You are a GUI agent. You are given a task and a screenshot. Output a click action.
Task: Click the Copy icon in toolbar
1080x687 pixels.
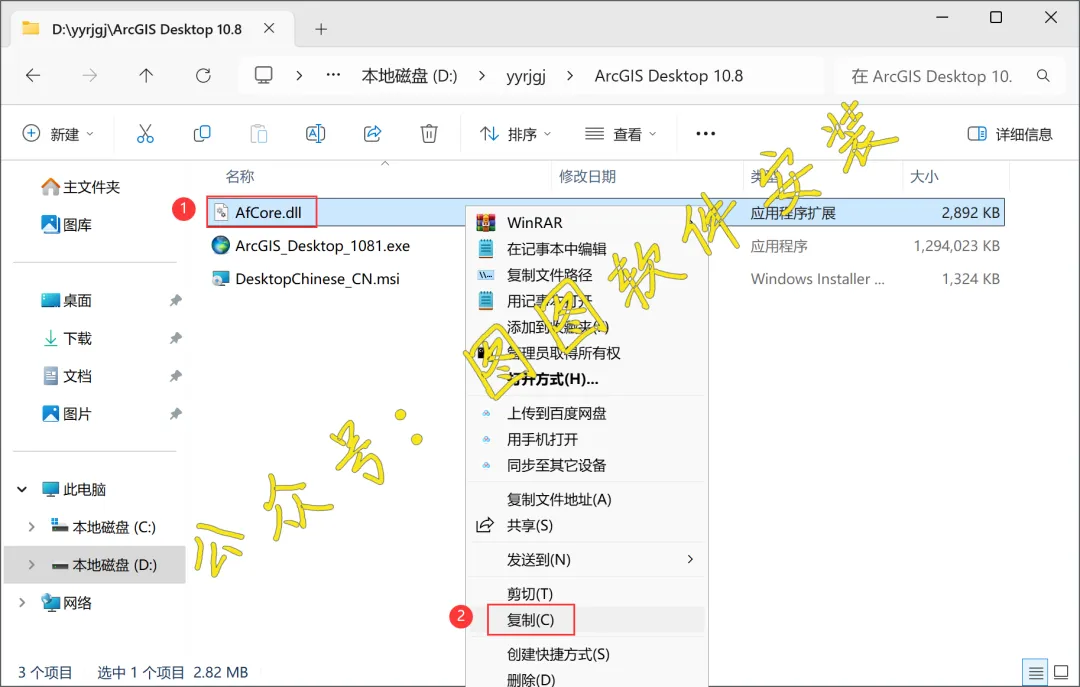pyautogui.click(x=202, y=134)
